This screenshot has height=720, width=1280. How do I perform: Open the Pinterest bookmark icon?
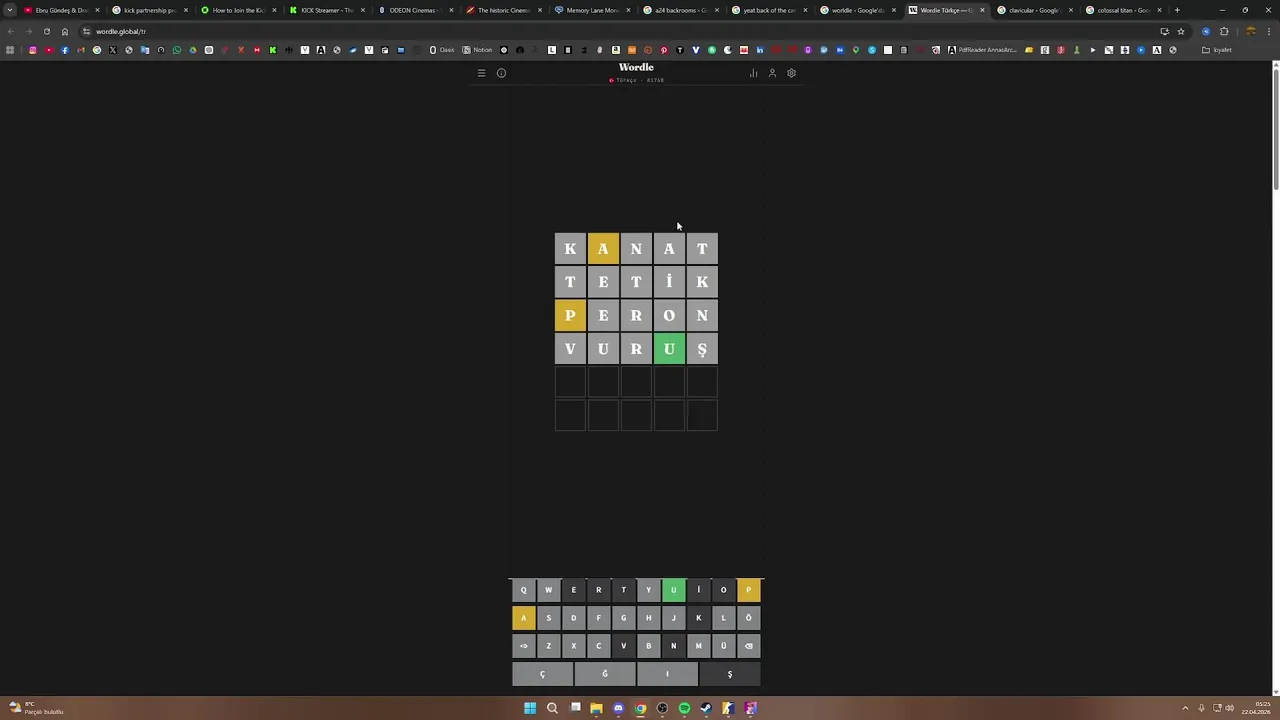coord(664,50)
